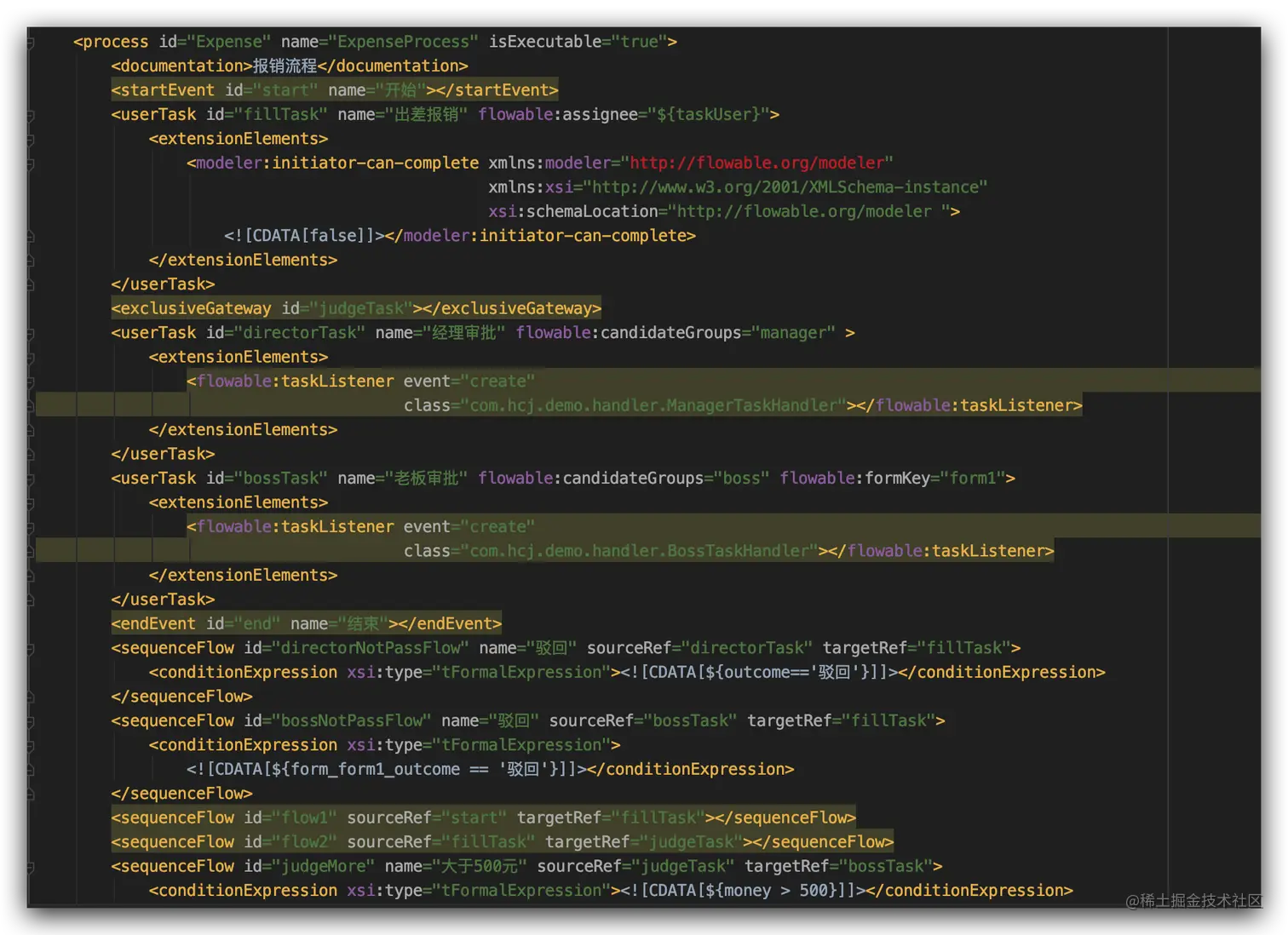Click the name value "ExpenseProcess"
1288x935 pixels.
(x=404, y=42)
